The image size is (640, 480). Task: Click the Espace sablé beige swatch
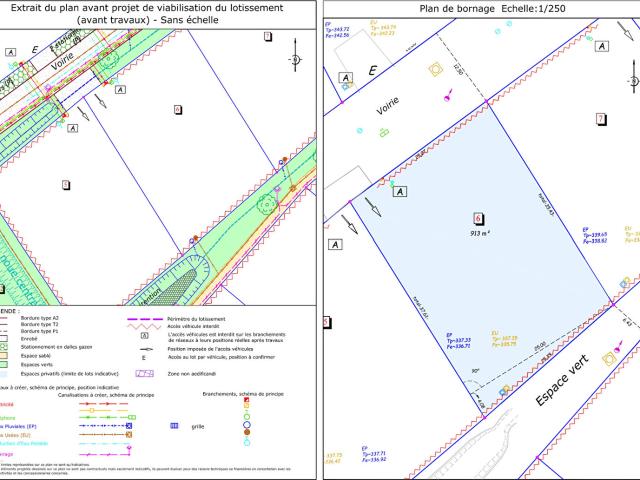[3, 356]
